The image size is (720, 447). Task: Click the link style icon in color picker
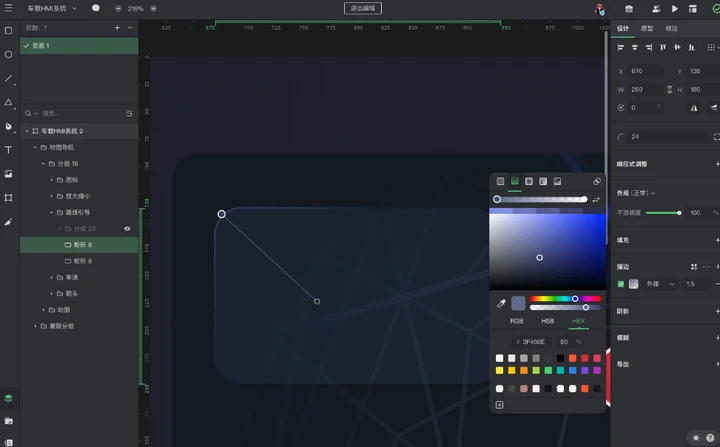597,181
